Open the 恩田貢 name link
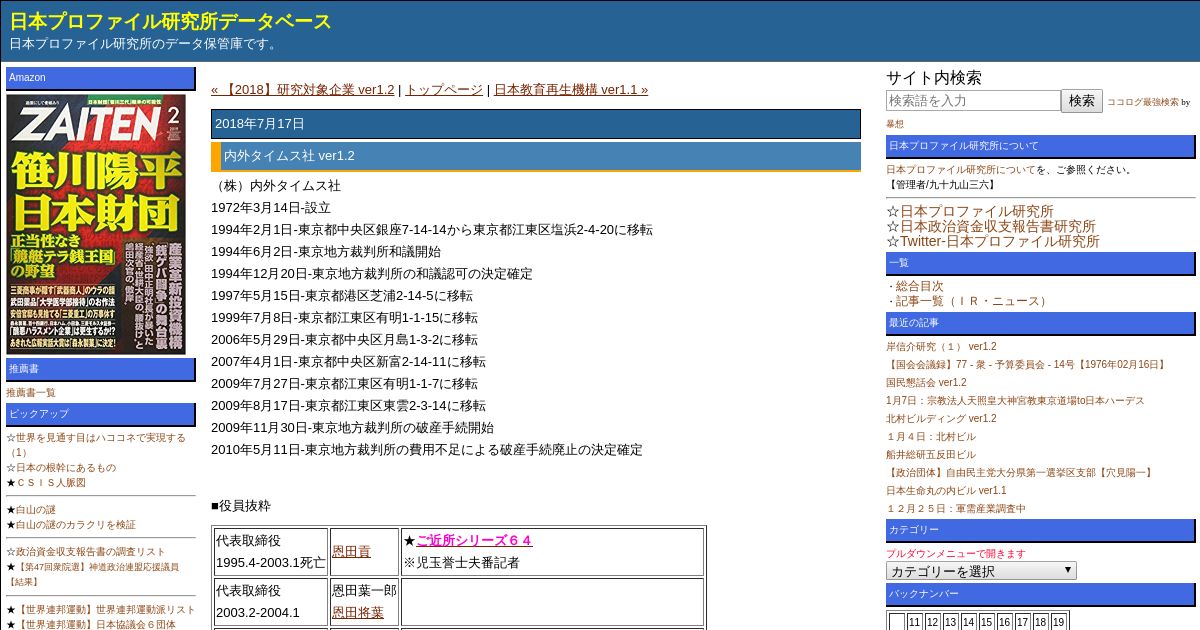Image resolution: width=1200 pixels, height=630 pixels. click(351, 551)
